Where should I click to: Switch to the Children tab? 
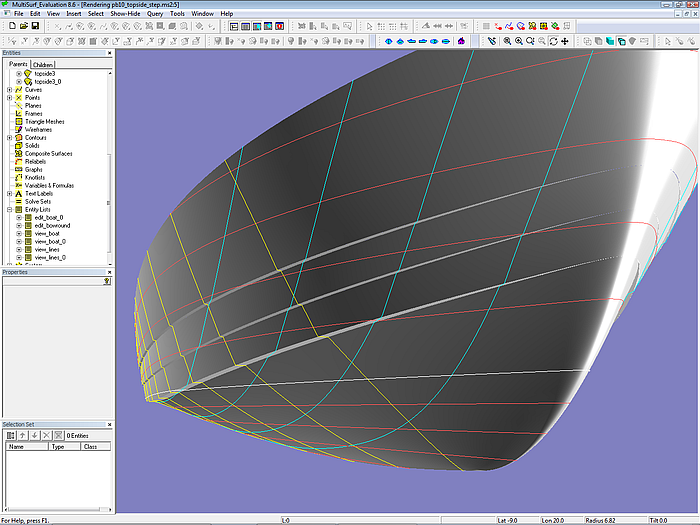point(43,64)
